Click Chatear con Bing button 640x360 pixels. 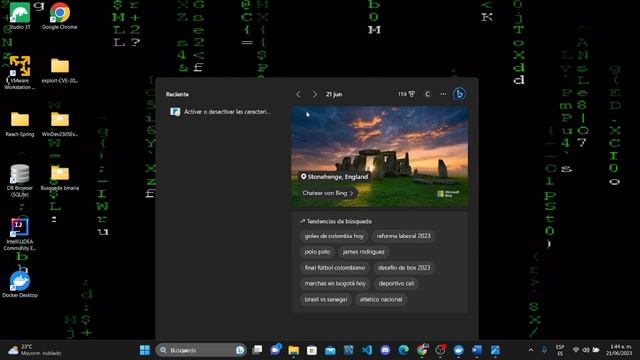(328, 193)
